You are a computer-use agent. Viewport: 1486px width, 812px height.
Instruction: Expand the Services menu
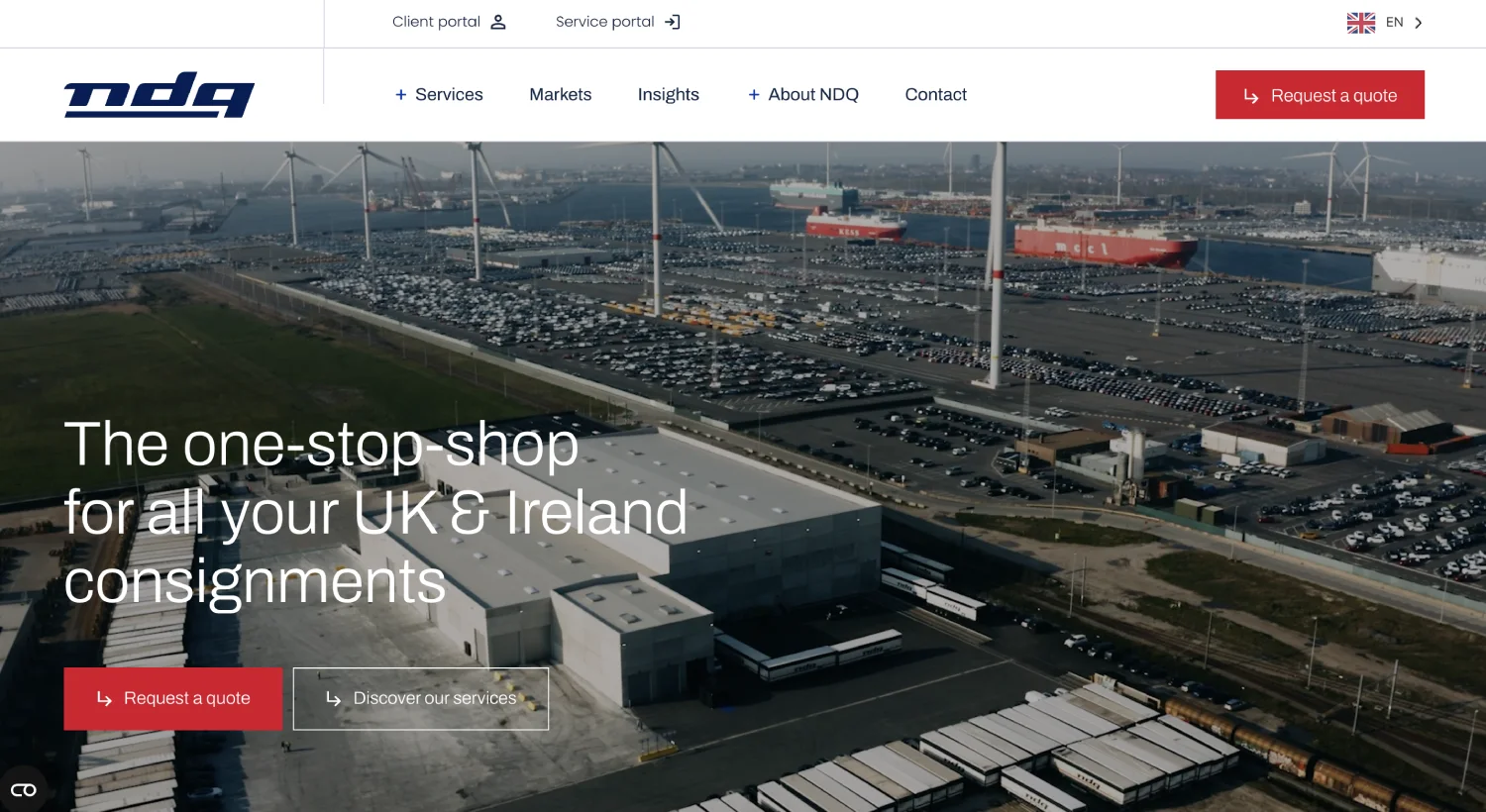point(439,95)
